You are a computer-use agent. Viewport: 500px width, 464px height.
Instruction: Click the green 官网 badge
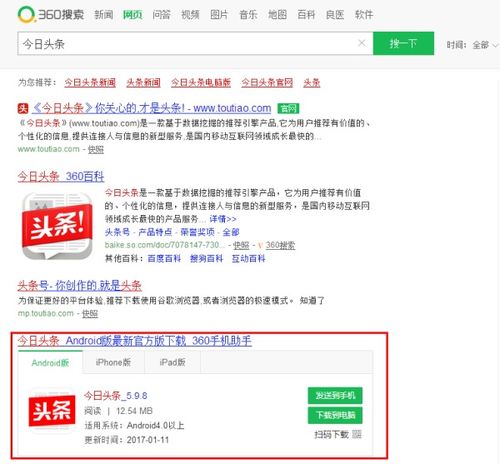[x=288, y=108]
